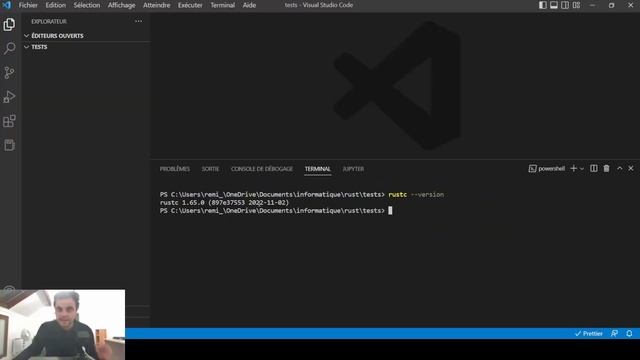The image size is (640, 360).
Task: Open the Edition menu
Action: [x=56, y=5]
